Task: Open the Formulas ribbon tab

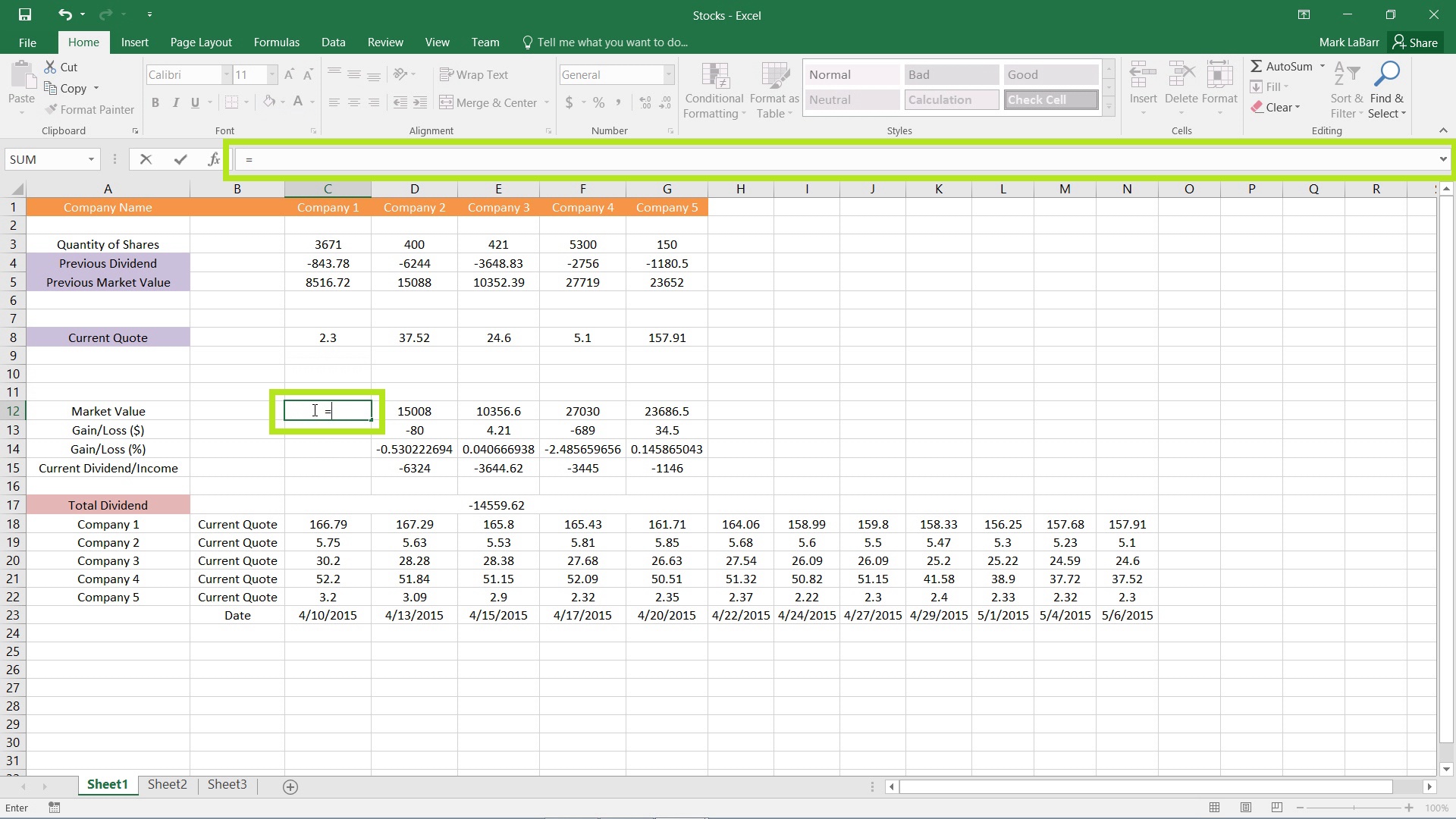Action: [x=276, y=42]
